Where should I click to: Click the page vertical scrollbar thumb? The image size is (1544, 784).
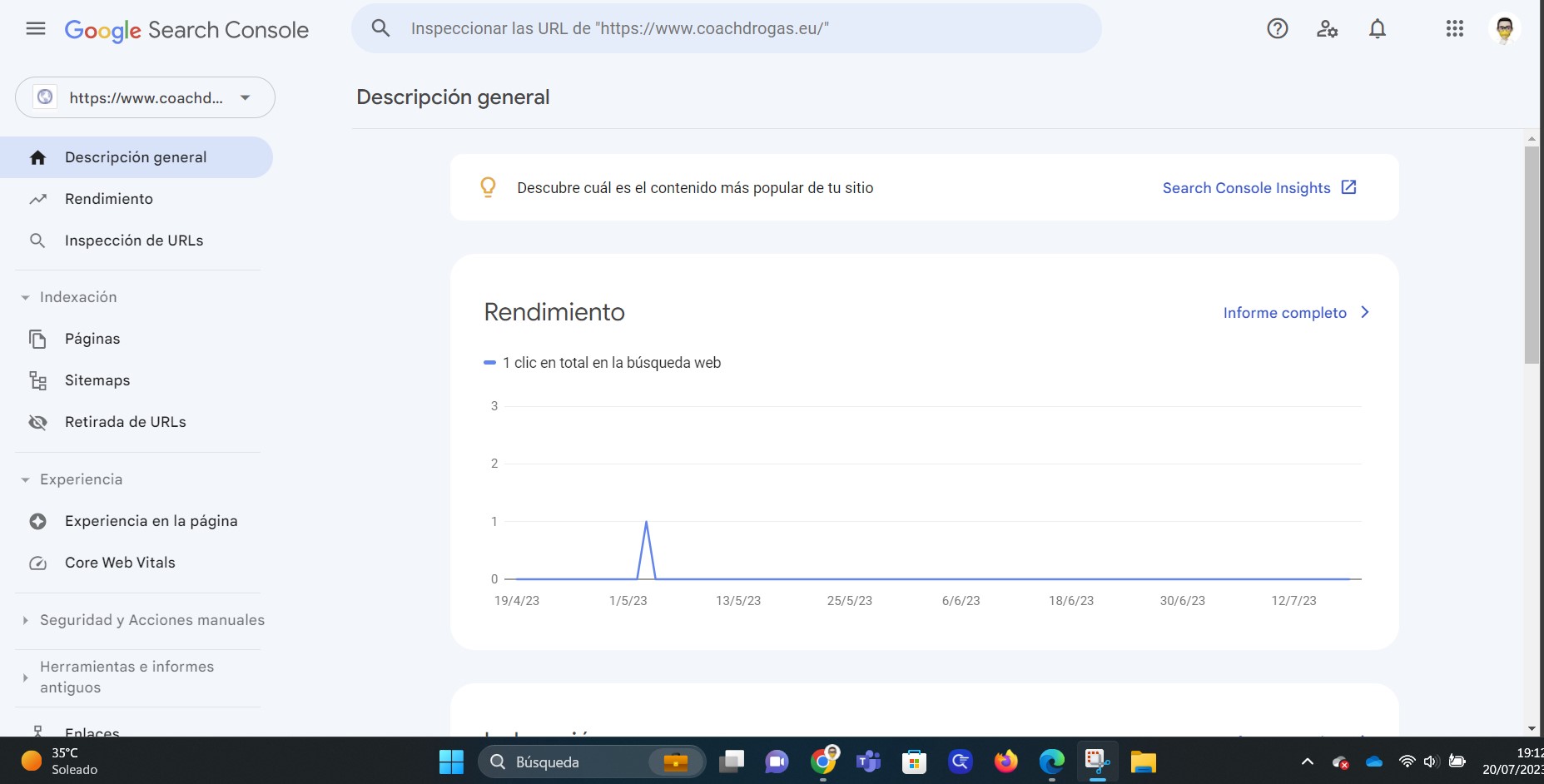tap(1532, 255)
